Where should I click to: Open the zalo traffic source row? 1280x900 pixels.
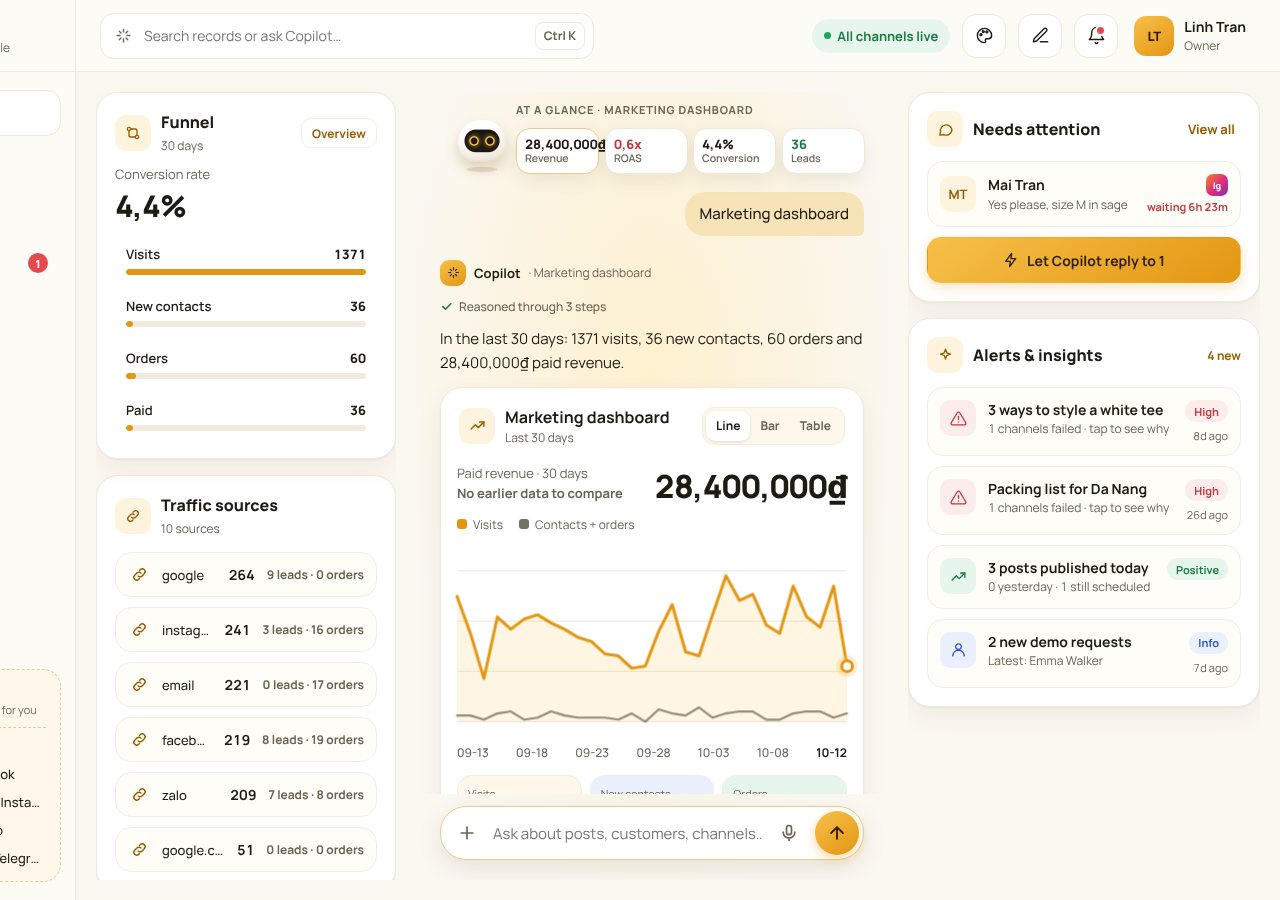tap(246, 795)
